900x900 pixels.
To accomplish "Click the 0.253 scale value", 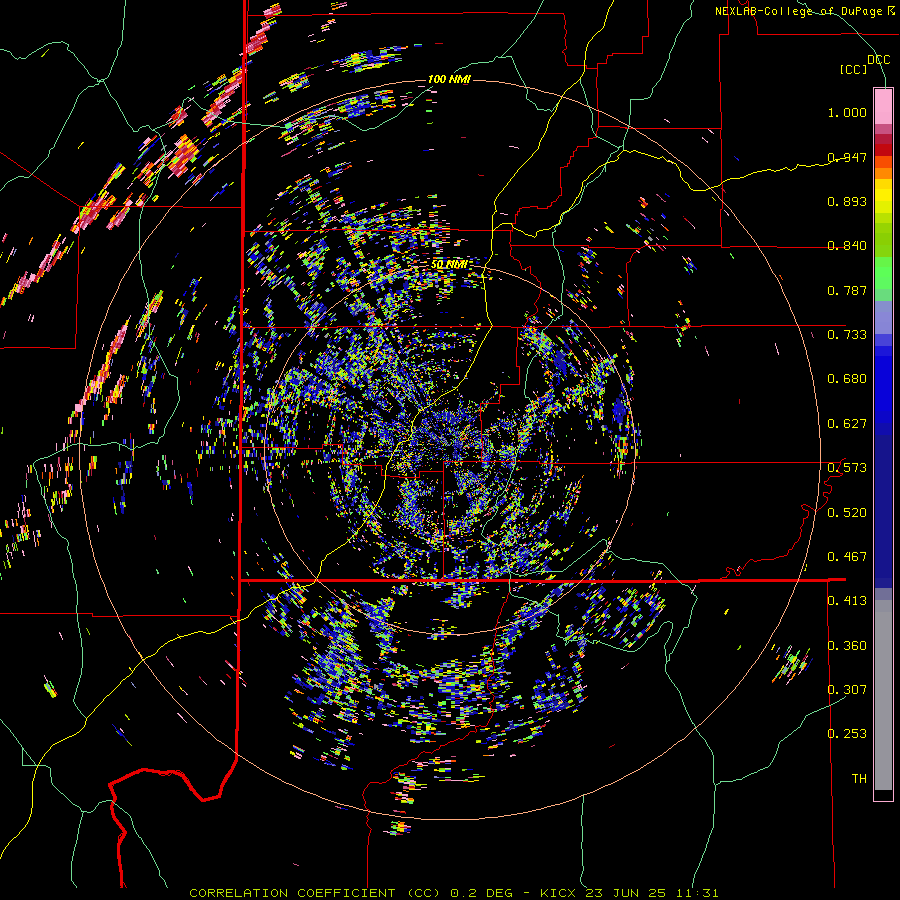I will point(847,734).
